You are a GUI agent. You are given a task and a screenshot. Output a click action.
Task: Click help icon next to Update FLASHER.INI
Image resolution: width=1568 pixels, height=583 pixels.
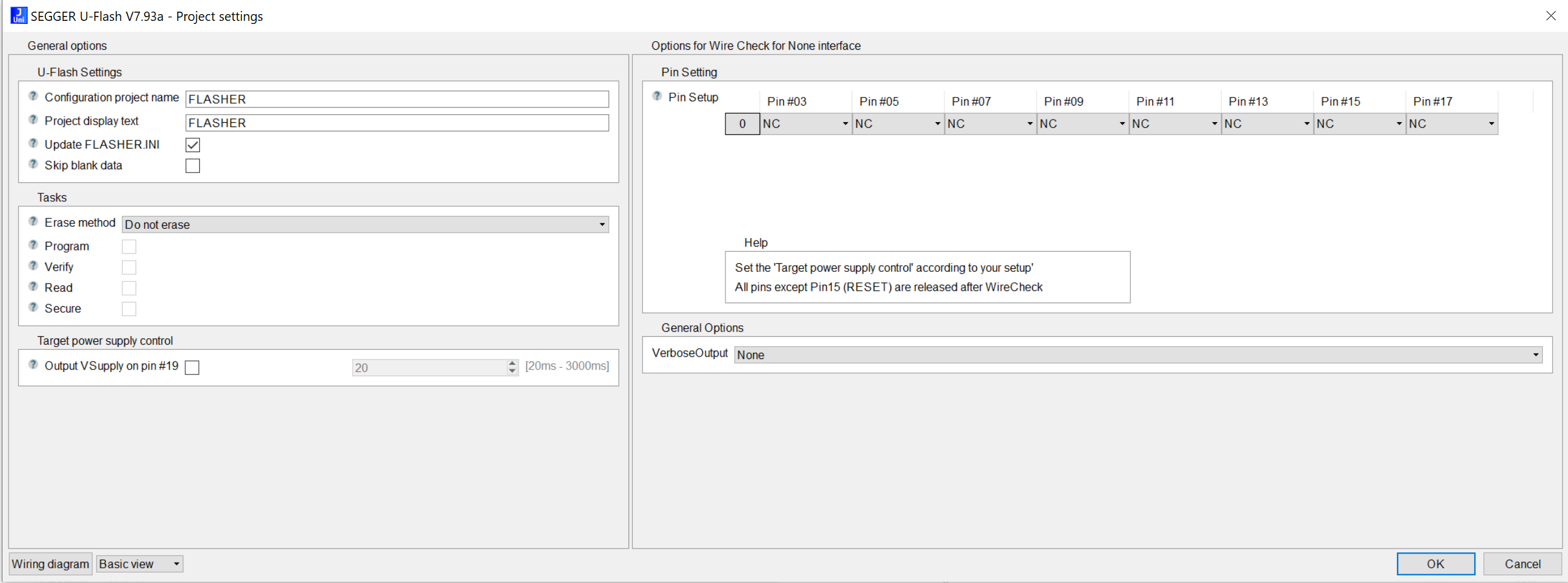[33, 144]
